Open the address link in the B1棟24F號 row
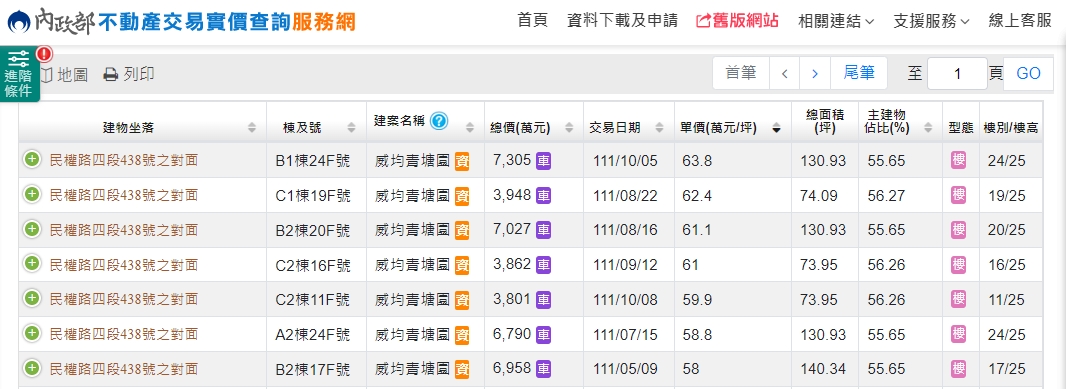This screenshot has height=389, width=1066. coord(124,160)
